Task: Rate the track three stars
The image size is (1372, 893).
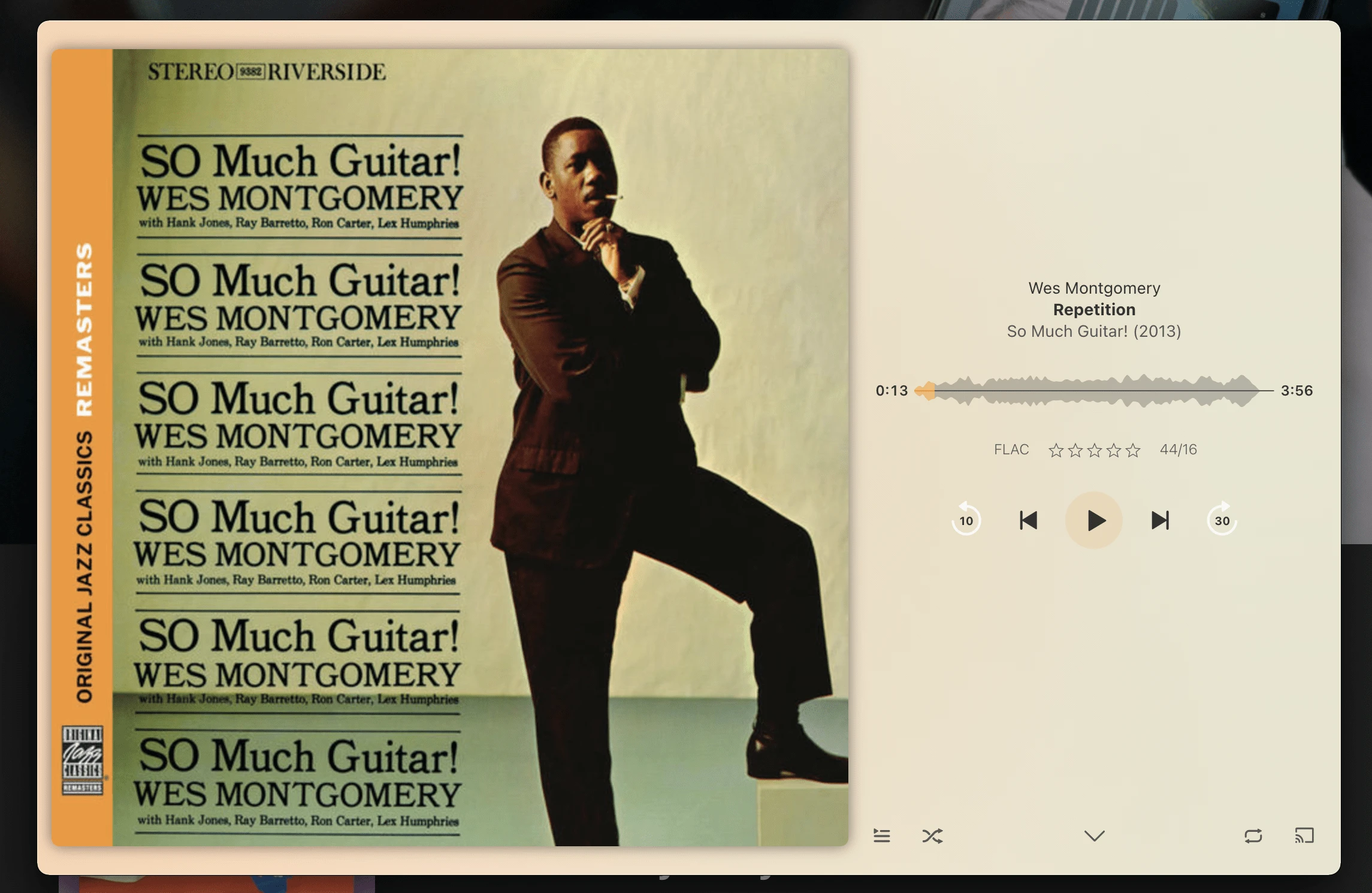Action: click(1095, 450)
